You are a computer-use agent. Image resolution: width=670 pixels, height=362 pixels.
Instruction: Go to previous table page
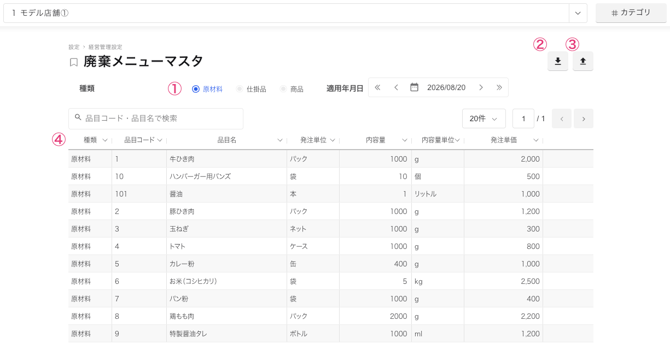click(x=561, y=118)
